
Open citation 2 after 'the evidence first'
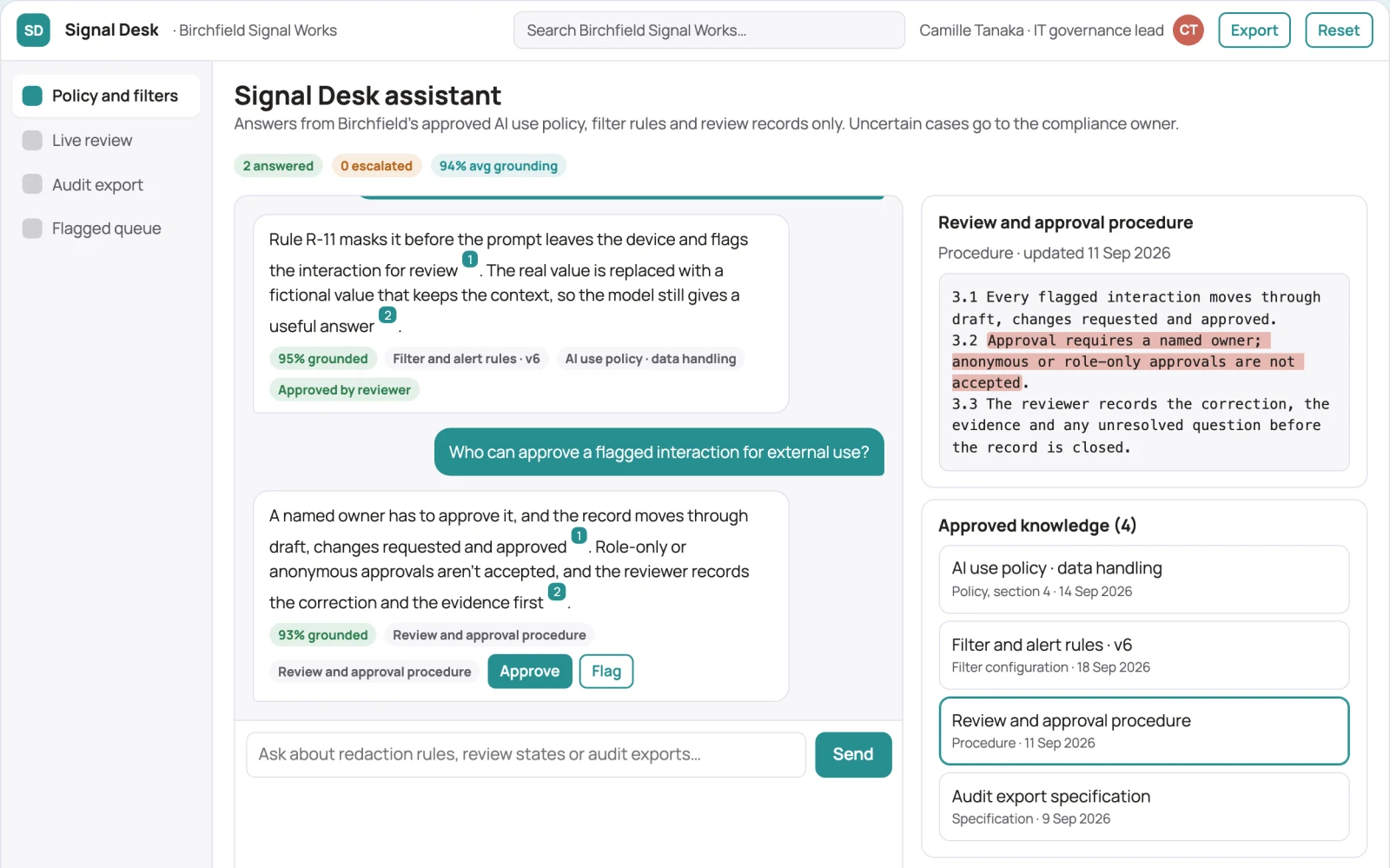(557, 592)
